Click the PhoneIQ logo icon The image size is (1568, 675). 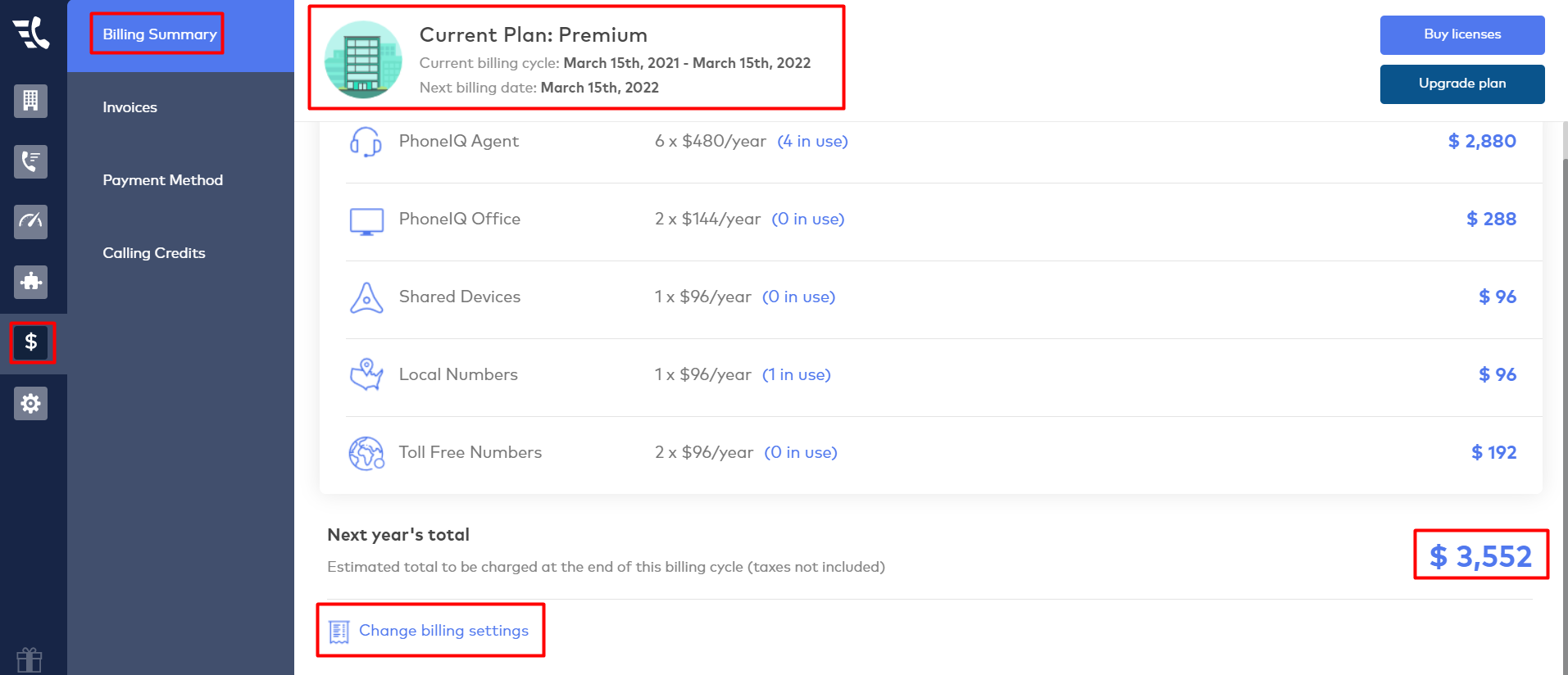[x=31, y=34]
